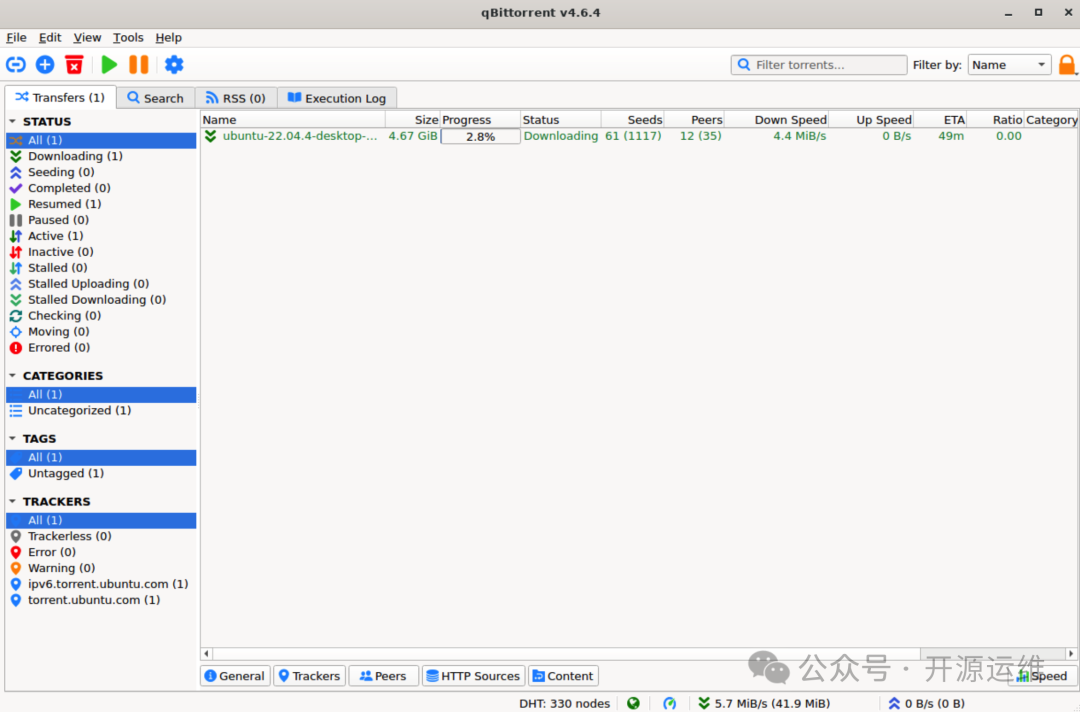The width and height of the screenshot is (1080, 712).
Task: Open Preferences via the blue gear icon
Action: (x=174, y=65)
